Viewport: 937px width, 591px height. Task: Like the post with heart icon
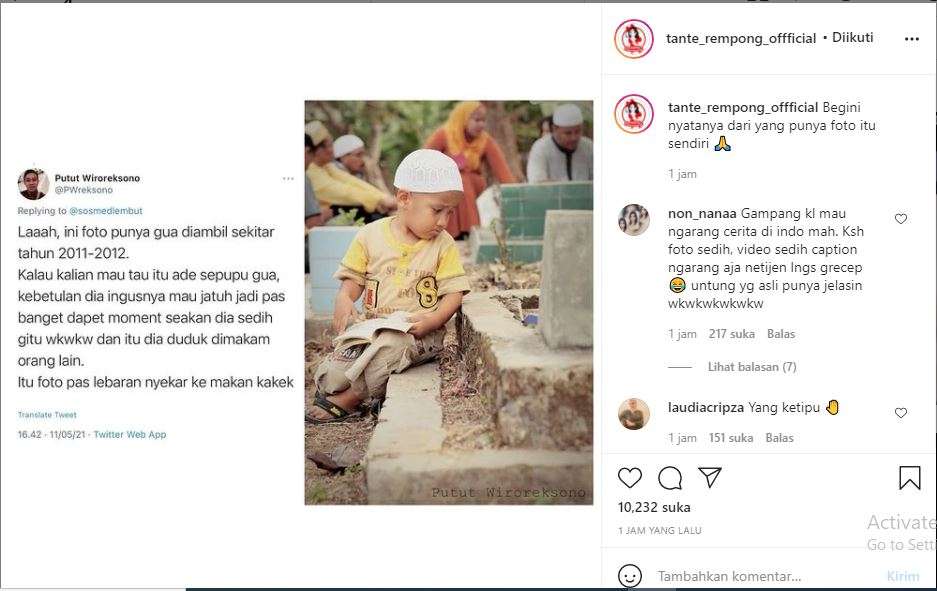coord(630,478)
